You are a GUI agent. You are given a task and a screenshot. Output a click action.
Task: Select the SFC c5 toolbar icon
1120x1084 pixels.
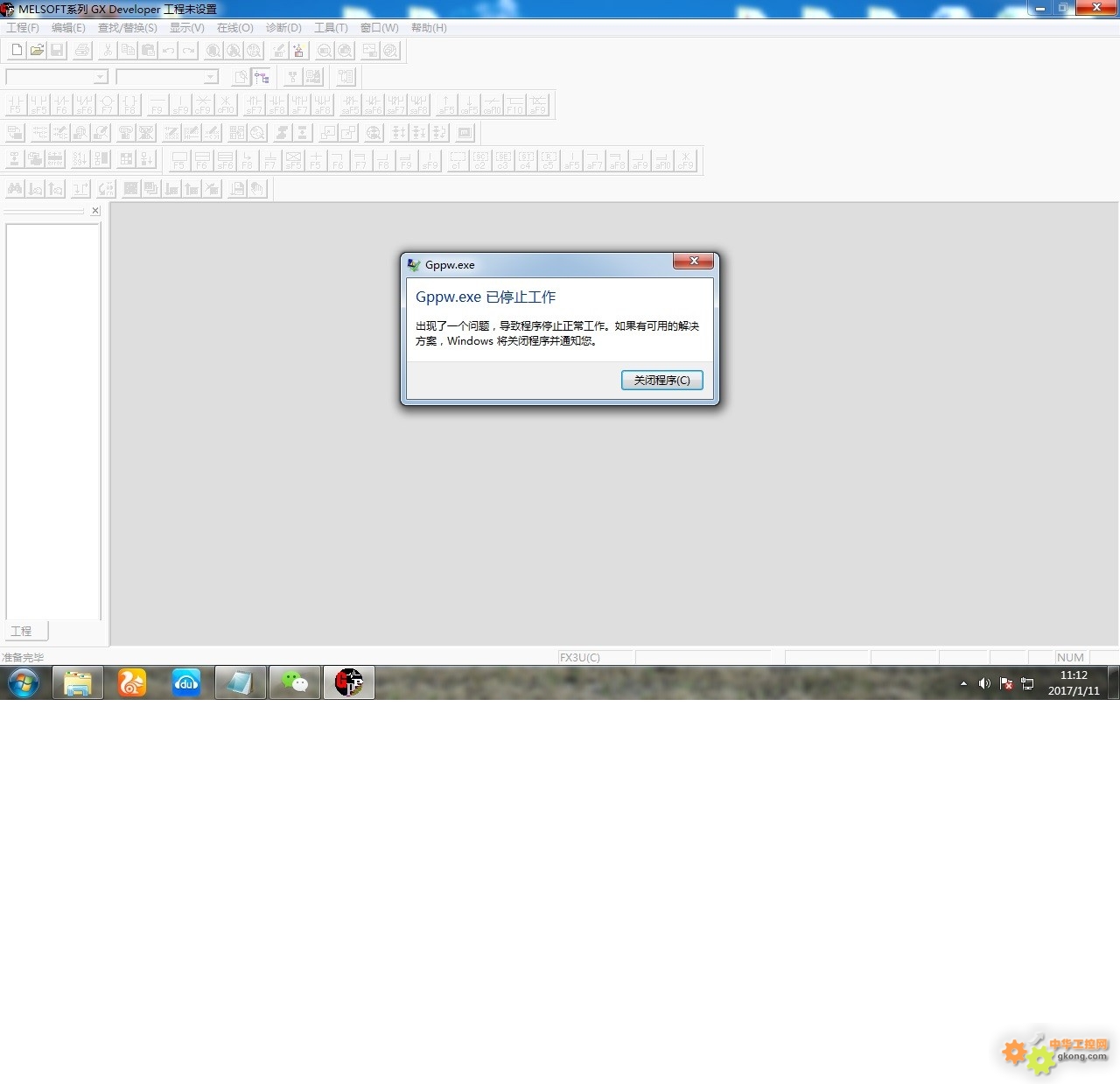click(548, 161)
